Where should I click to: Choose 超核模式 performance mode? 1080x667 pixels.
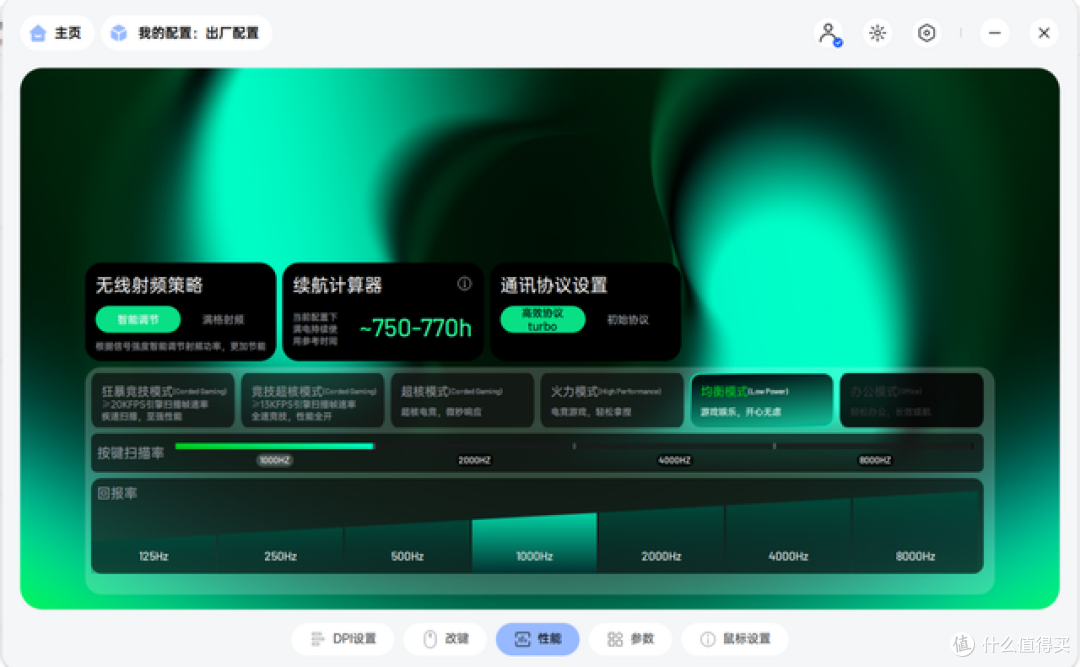pyautogui.click(x=462, y=400)
